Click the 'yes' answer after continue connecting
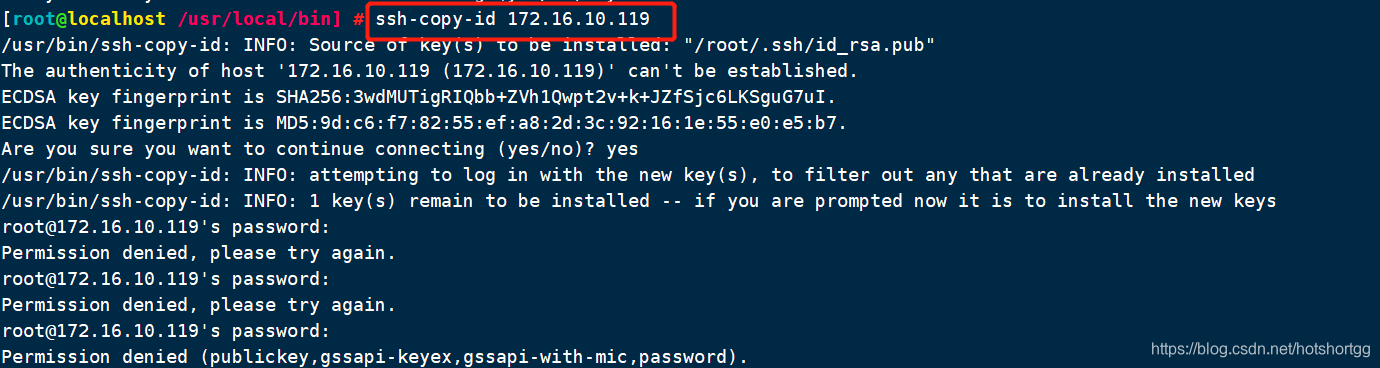Viewport: 1380px width, 368px height. (x=622, y=149)
